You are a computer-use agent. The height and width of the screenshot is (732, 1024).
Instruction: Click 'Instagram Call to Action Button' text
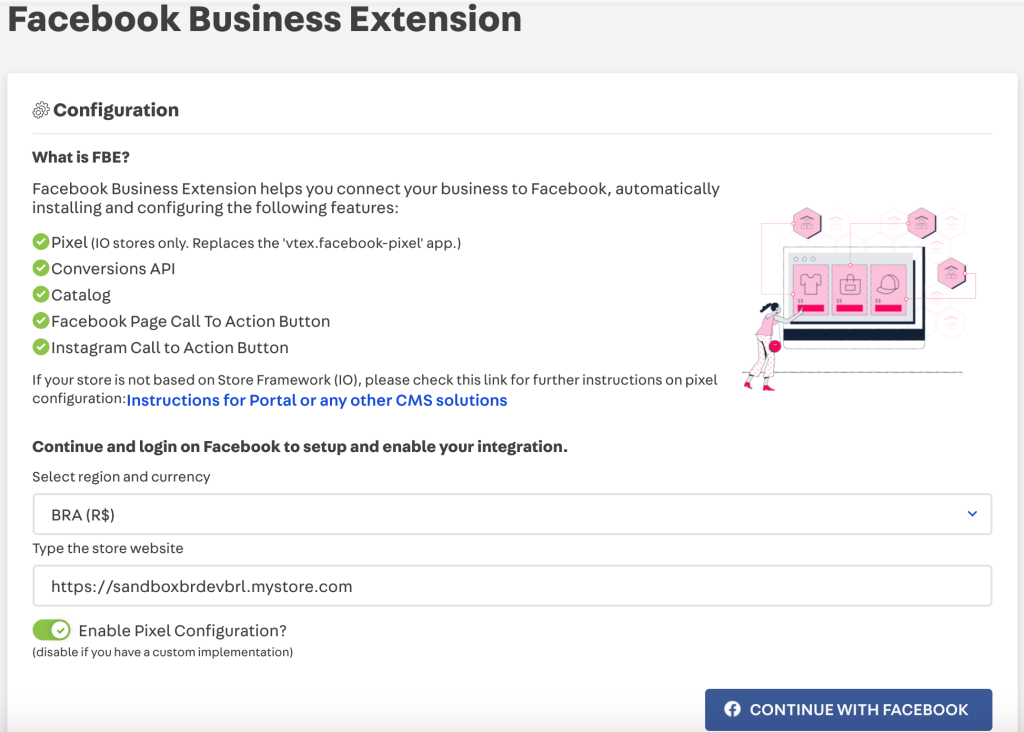pyautogui.click(x=170, y=347)
